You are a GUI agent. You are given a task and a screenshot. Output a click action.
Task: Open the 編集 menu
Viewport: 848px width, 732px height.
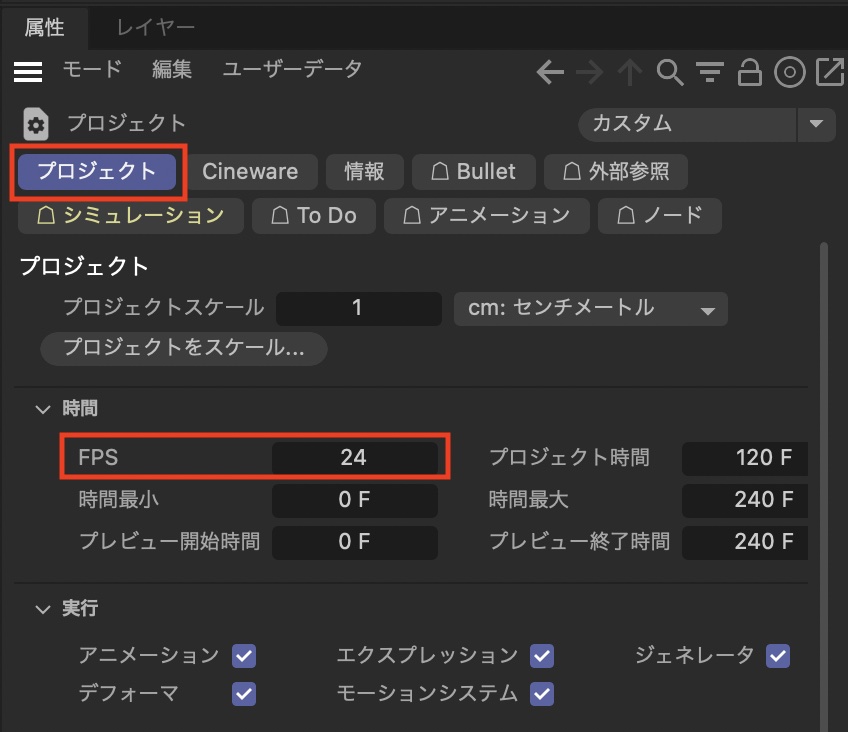[x=172, y=70]
